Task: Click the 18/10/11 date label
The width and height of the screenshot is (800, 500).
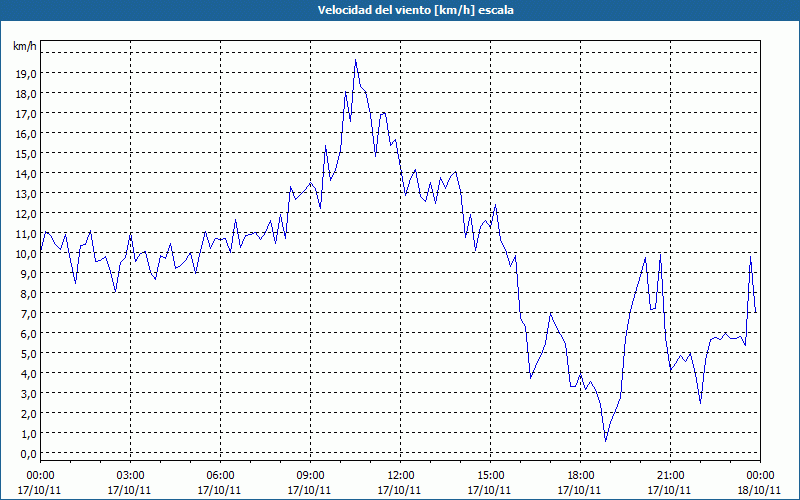Action: tap(760, 490)
